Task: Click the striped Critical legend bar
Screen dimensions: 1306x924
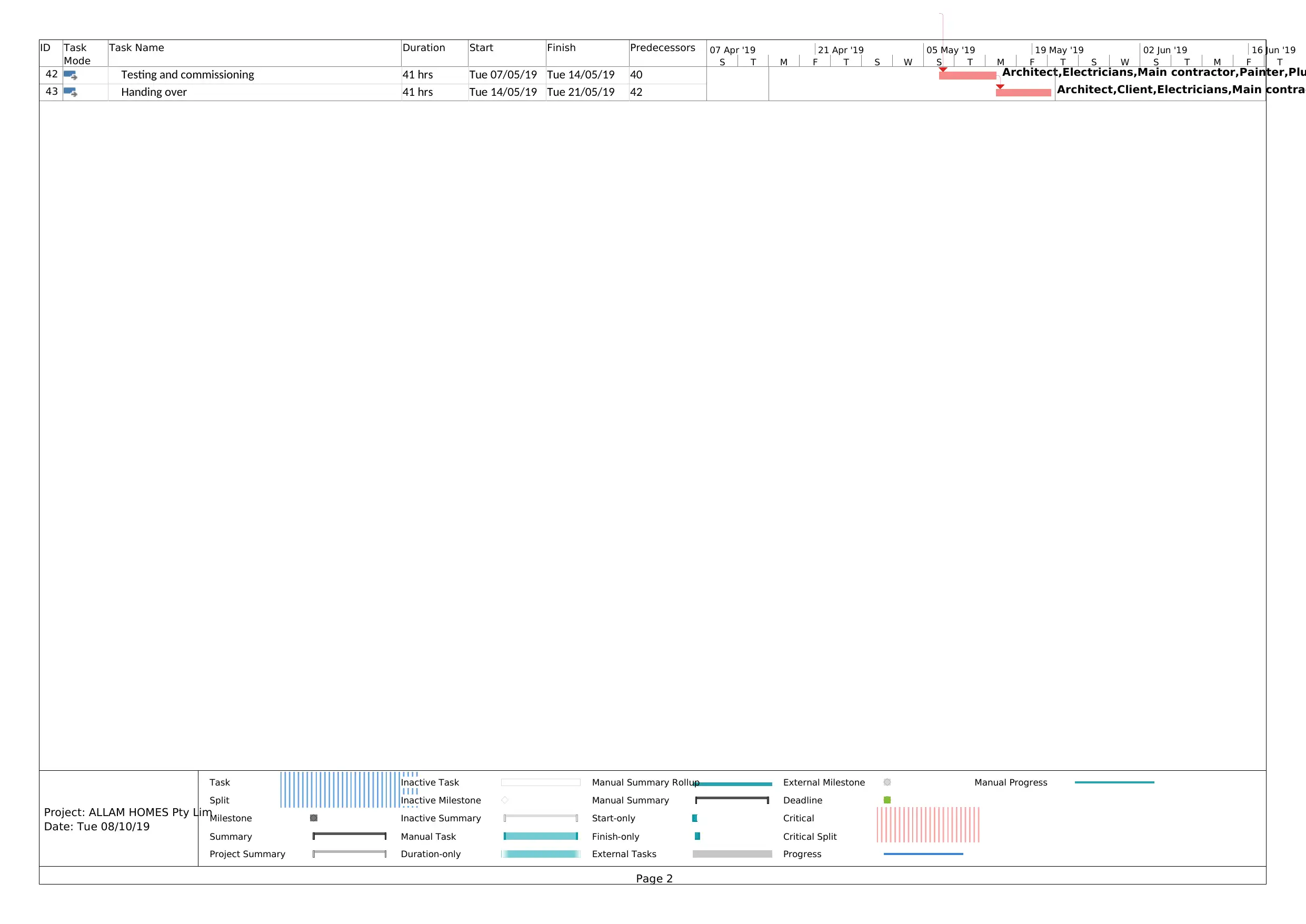Action: pyautogui.click(x=928, y=824)
